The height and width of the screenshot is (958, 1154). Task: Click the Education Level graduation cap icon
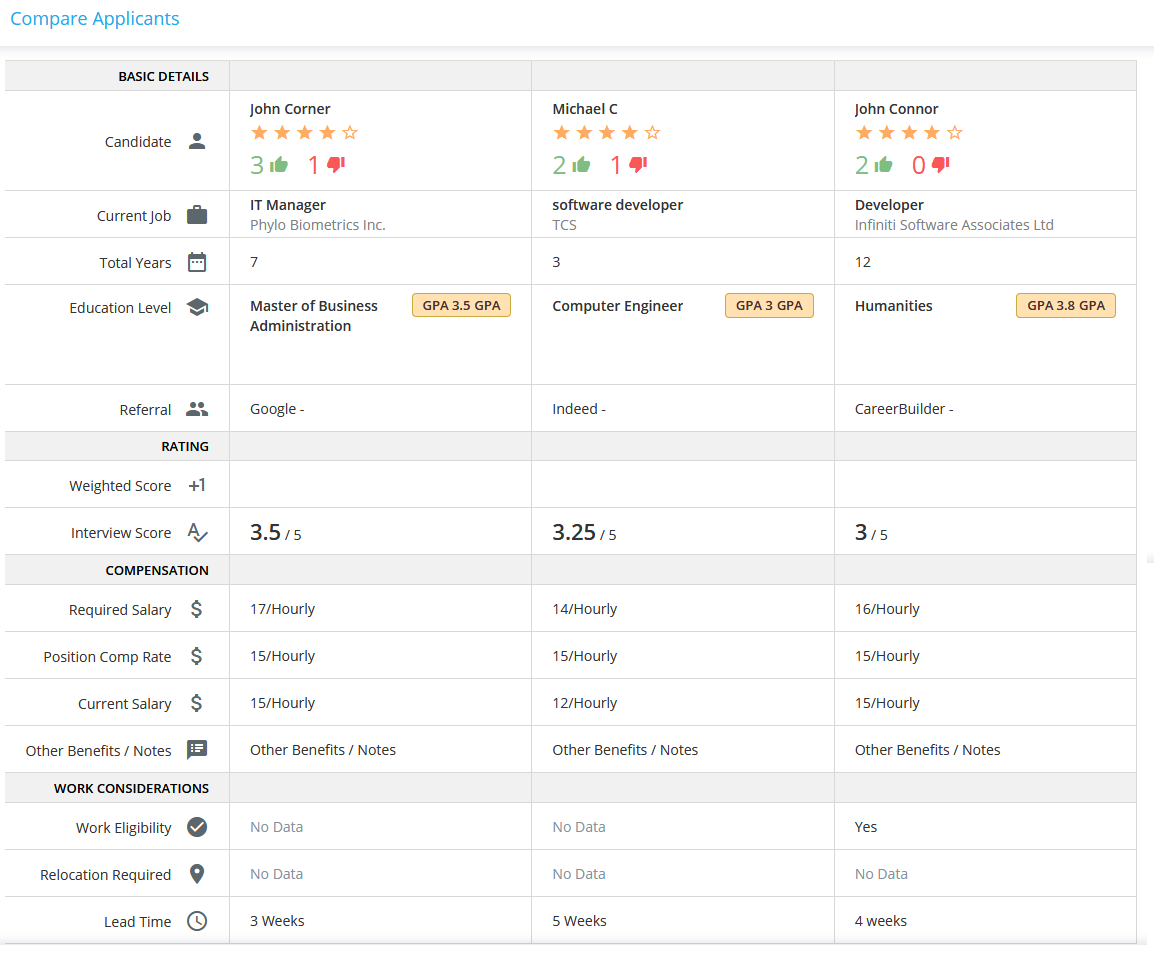coord(197,307)
